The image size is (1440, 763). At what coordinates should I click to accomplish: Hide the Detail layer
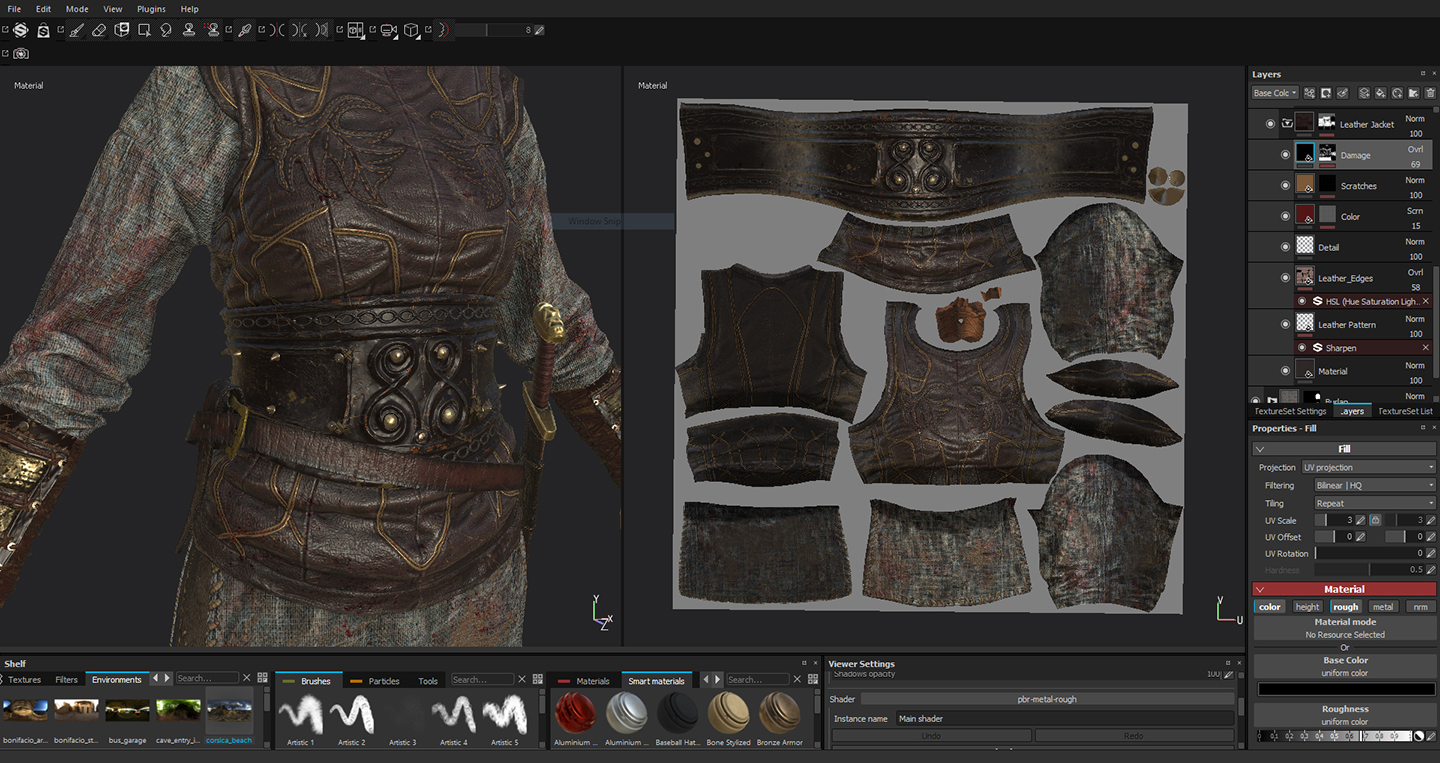click(x=1286, y=247)
